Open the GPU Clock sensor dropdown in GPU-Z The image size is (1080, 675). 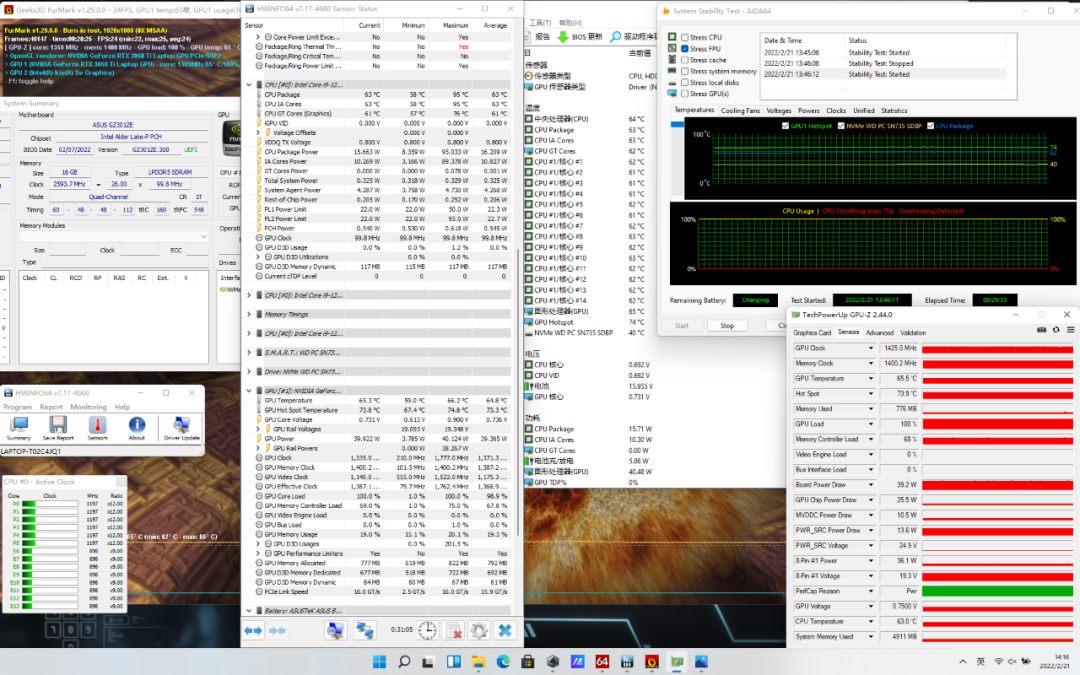tap(871, 349)
